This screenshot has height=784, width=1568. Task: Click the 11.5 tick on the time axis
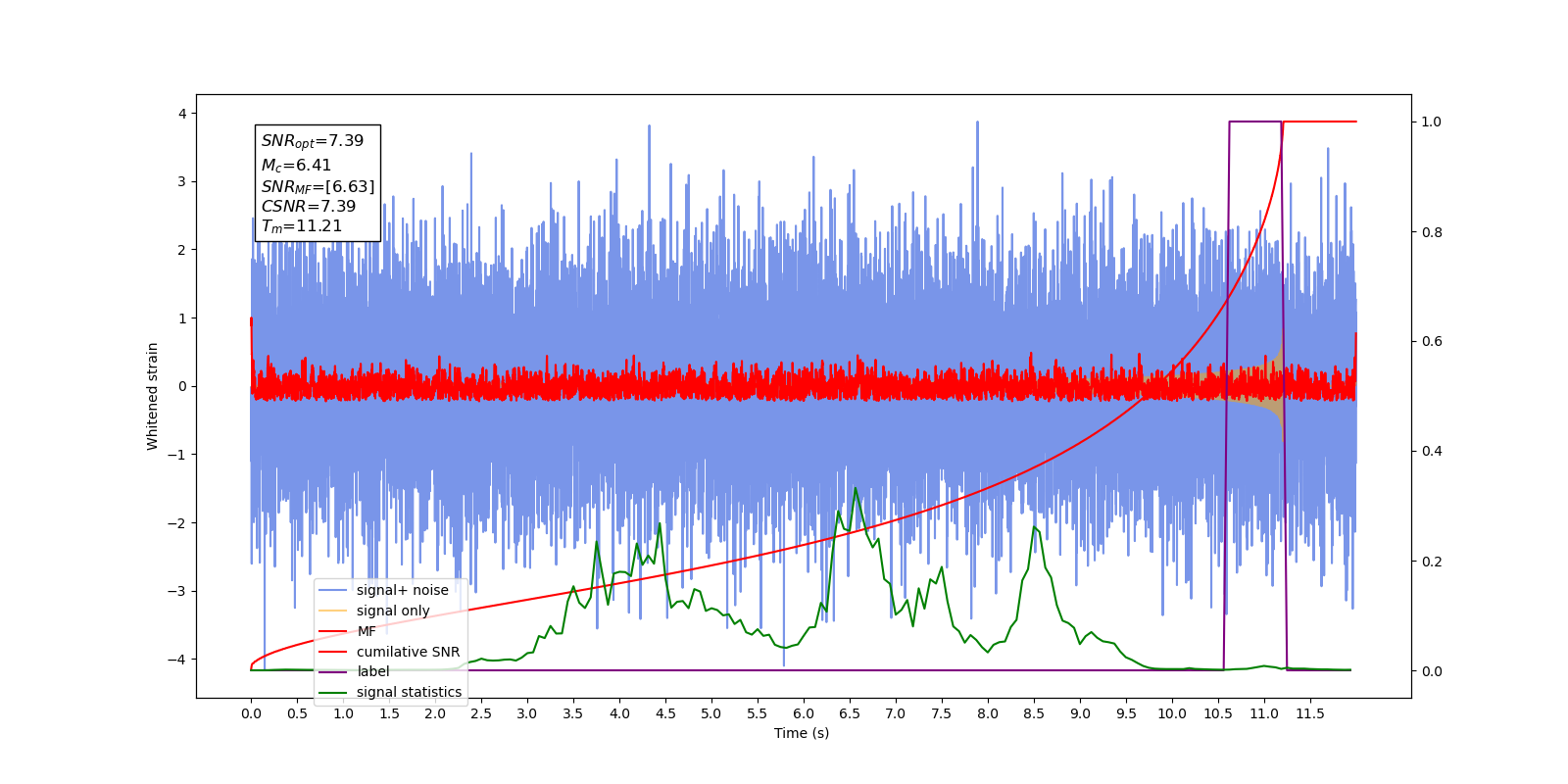(1310, 713)
